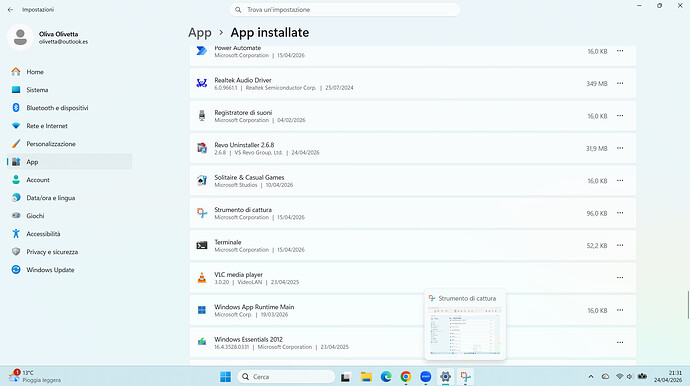Click the Realtek Audio Driver icon

202,83
